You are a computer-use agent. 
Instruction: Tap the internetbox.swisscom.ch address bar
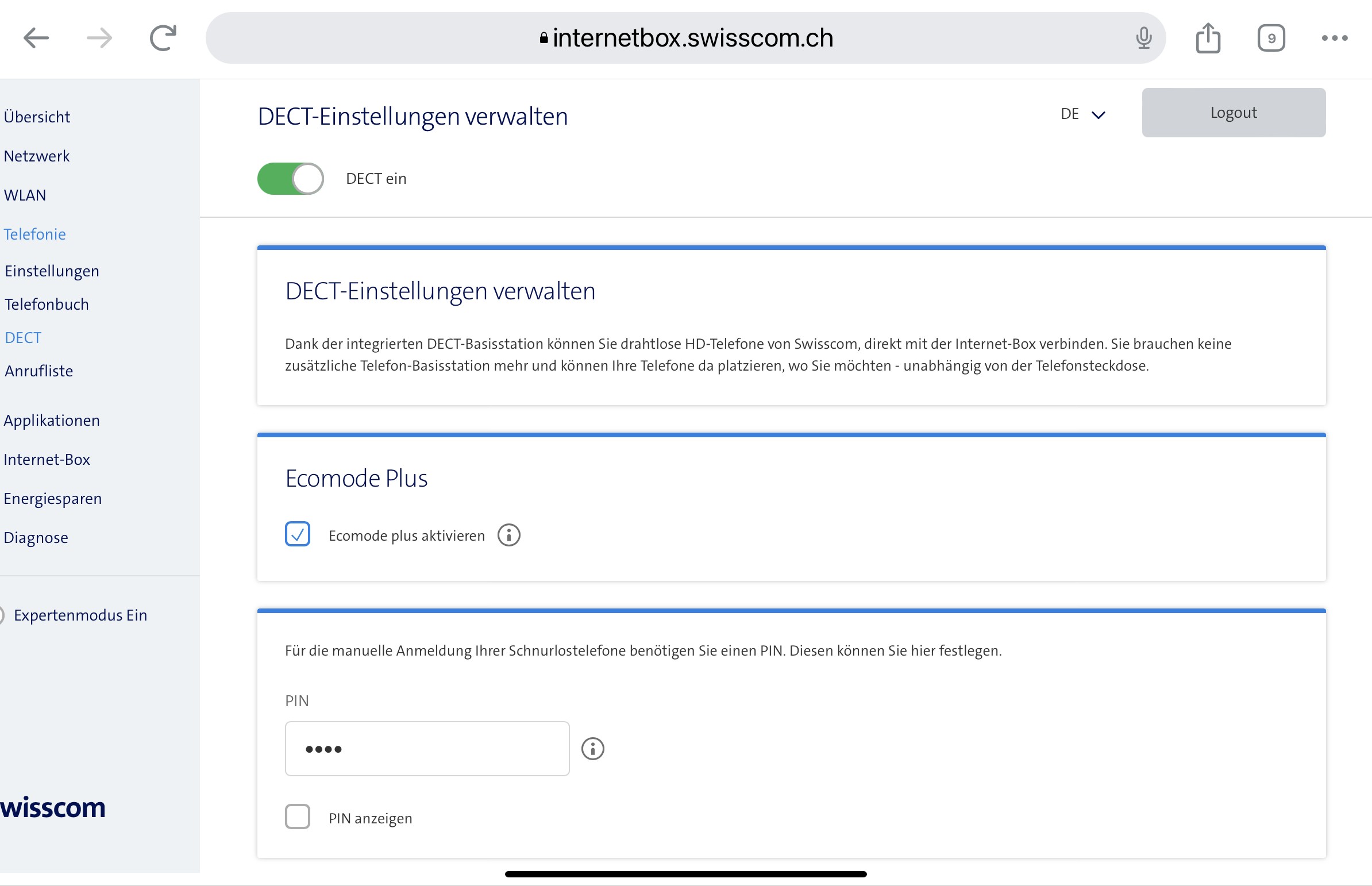pyautogui.click(x=684, y=38)
